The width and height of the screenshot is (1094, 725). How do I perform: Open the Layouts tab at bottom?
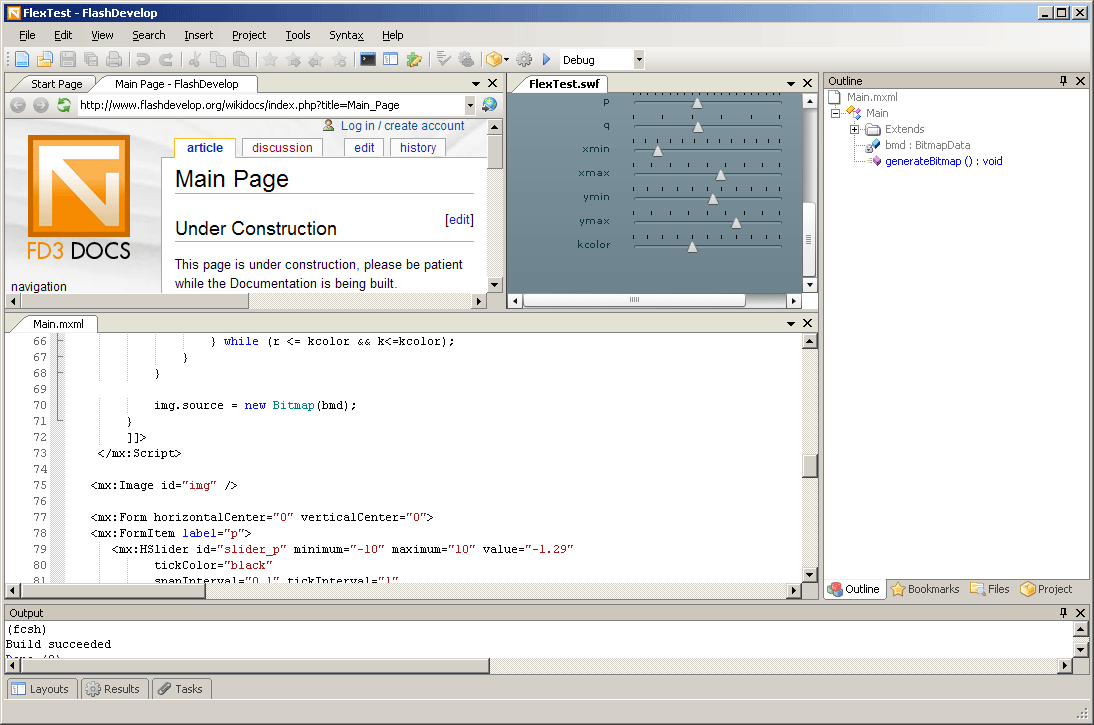coord(41,689)
